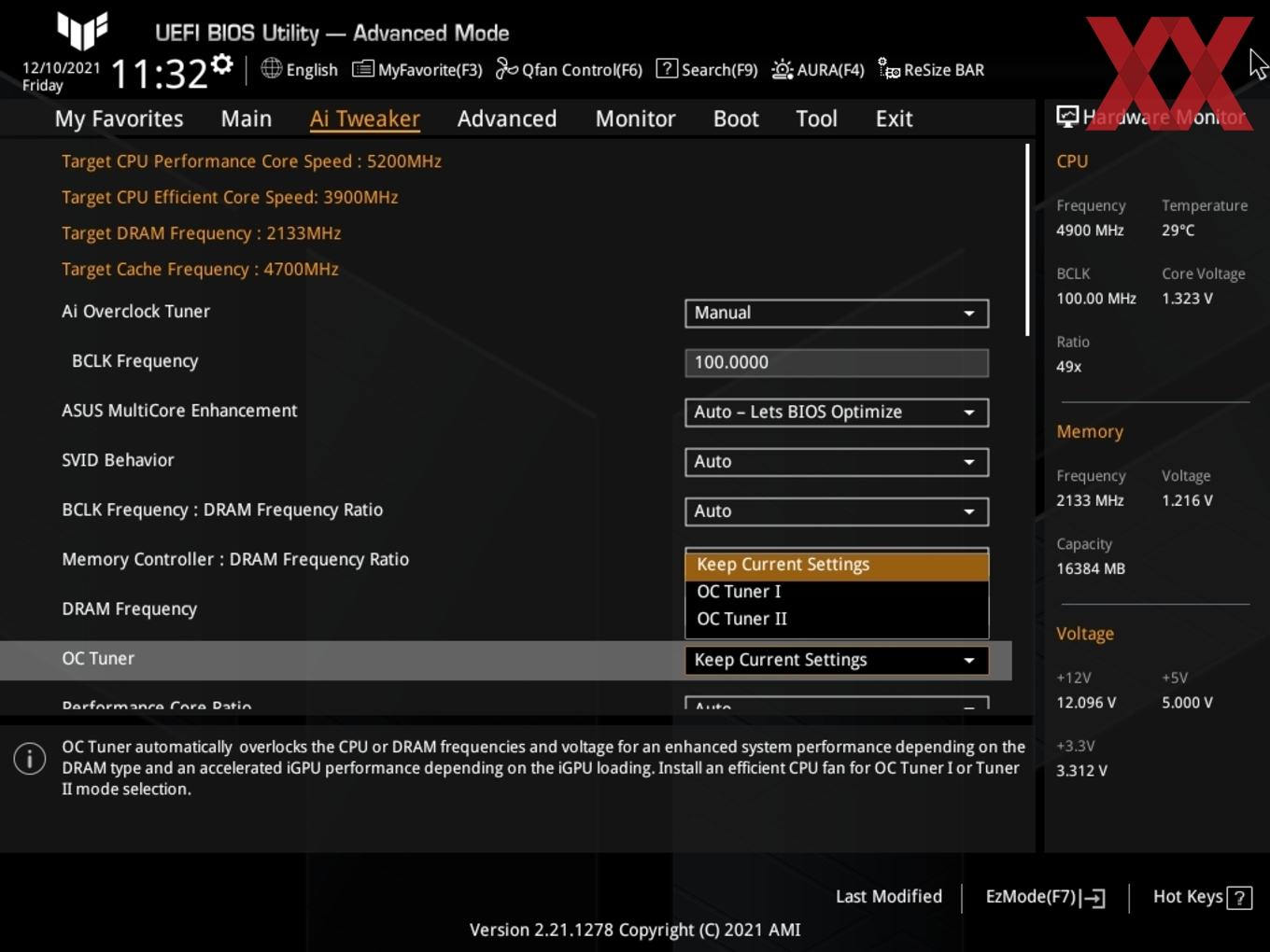Open the Performance Core Ratio dropdown
Viewport: 1270px width, 952px height.
[837, 703]
